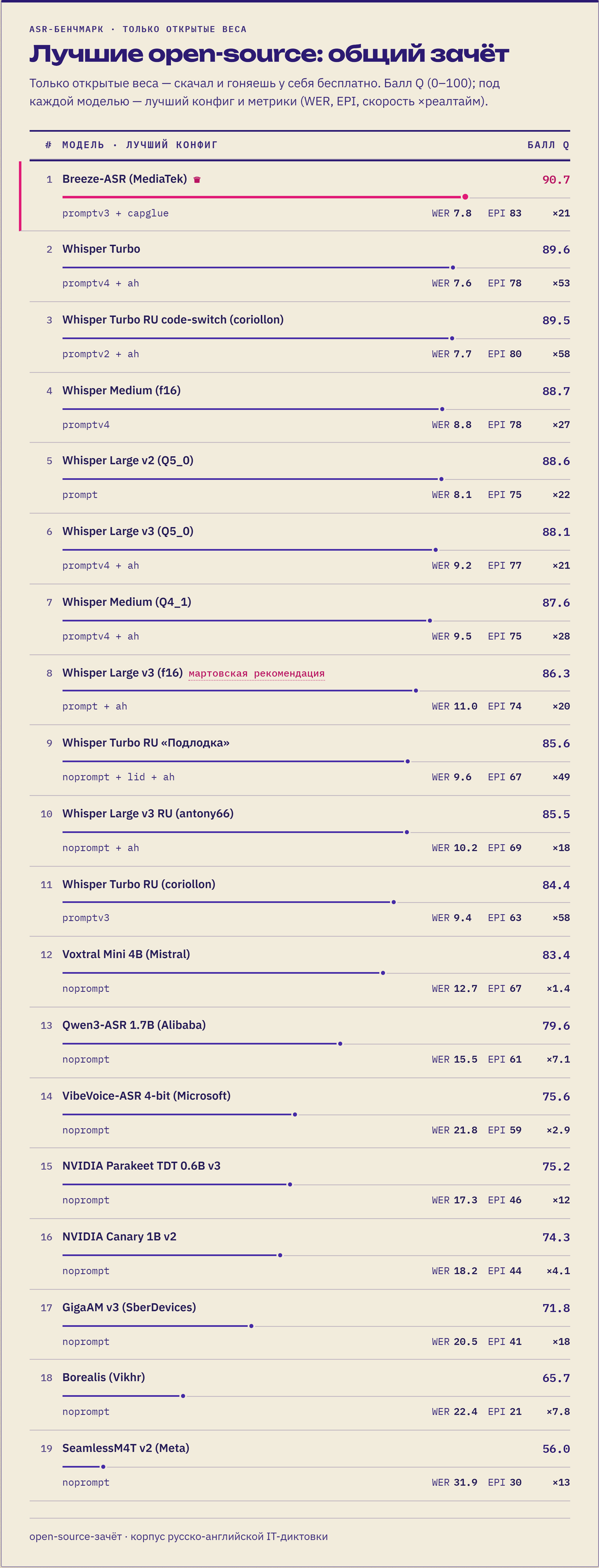The width and height of the screenshot is (599, 1568).
Task: Click the score 89.6
Action: pyautogui.click(x=556, y=250)
